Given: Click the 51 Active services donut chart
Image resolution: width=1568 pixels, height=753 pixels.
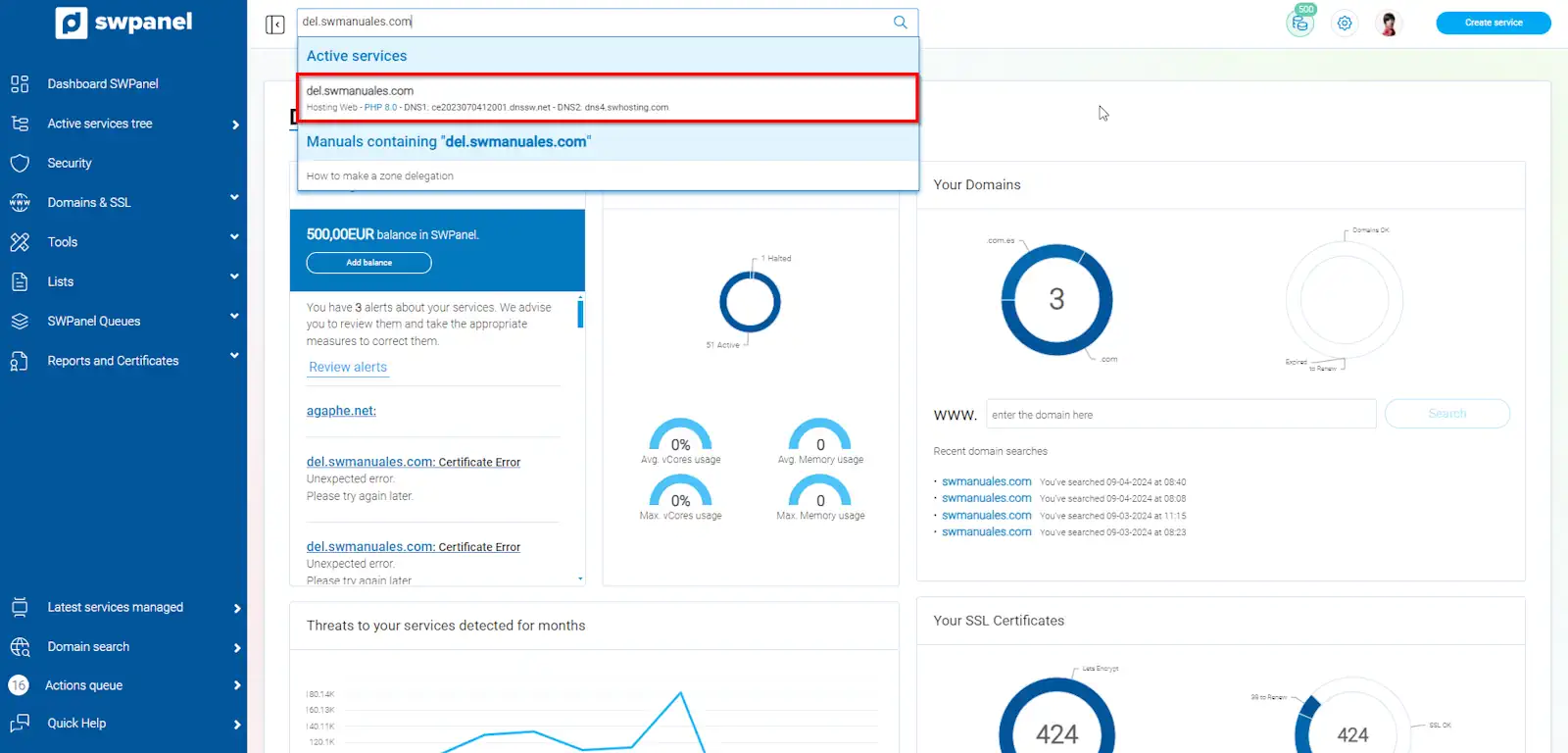Looking at the screenshot, I should 750,302.
